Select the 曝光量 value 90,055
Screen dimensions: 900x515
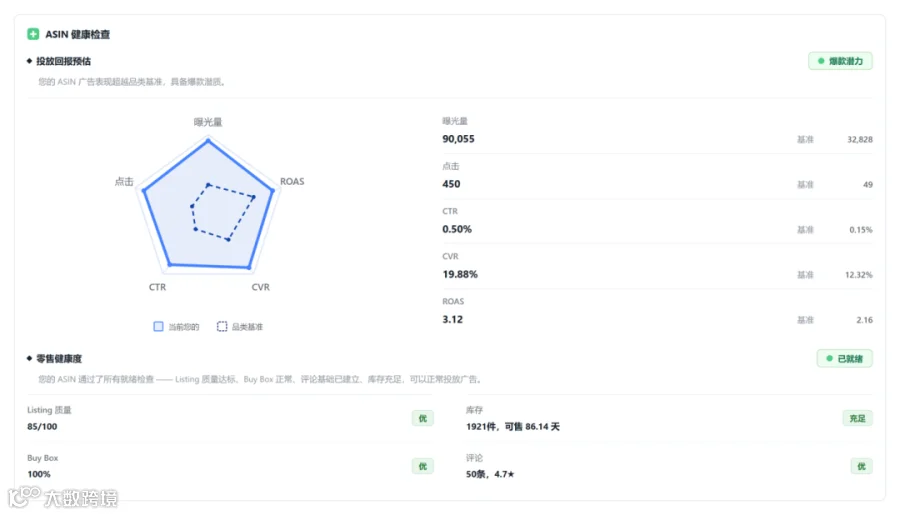click(459, 139)
